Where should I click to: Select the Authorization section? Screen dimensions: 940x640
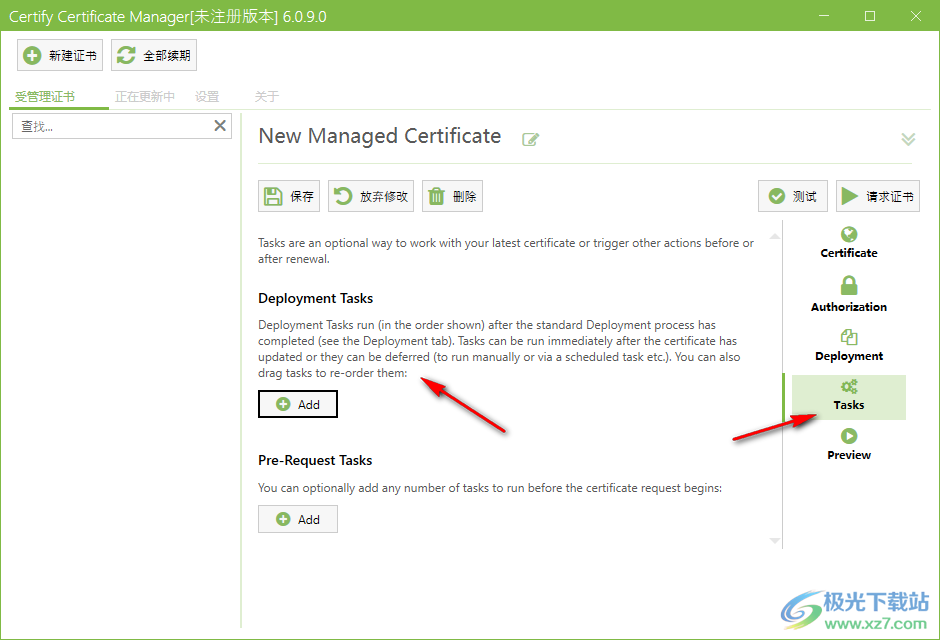click(849, 294)
